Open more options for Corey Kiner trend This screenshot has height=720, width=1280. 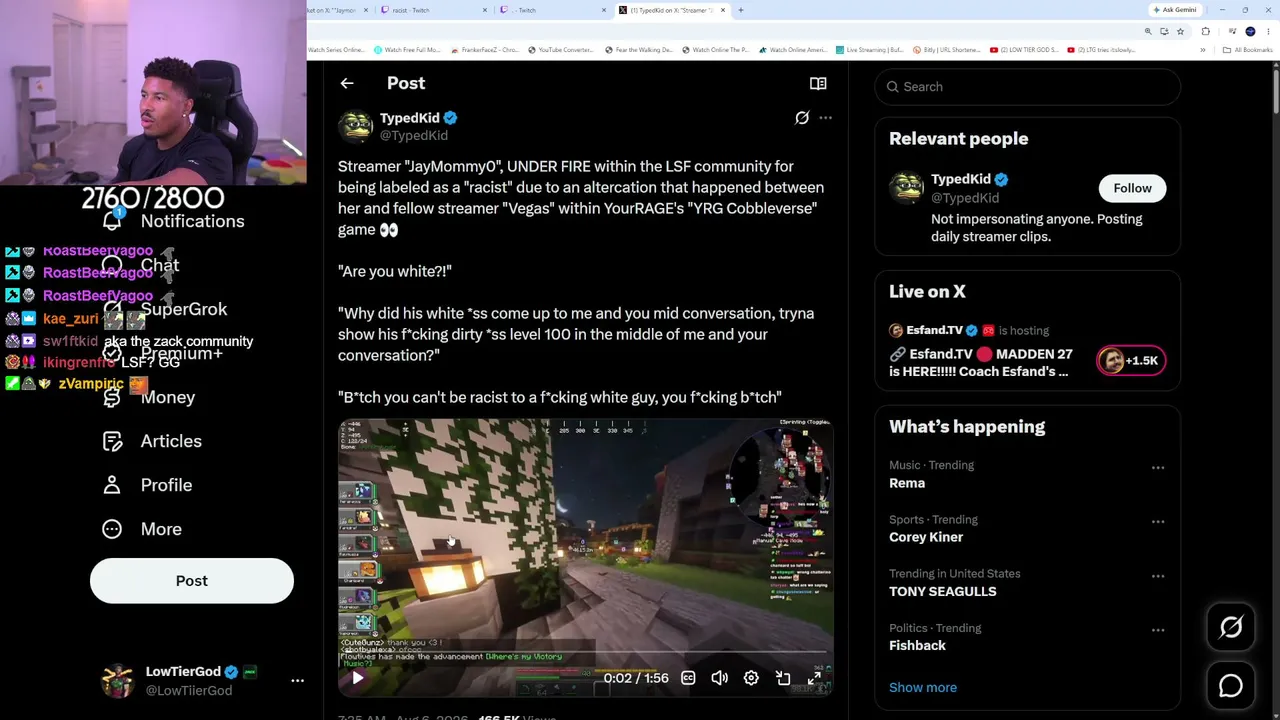point(1158,522)
